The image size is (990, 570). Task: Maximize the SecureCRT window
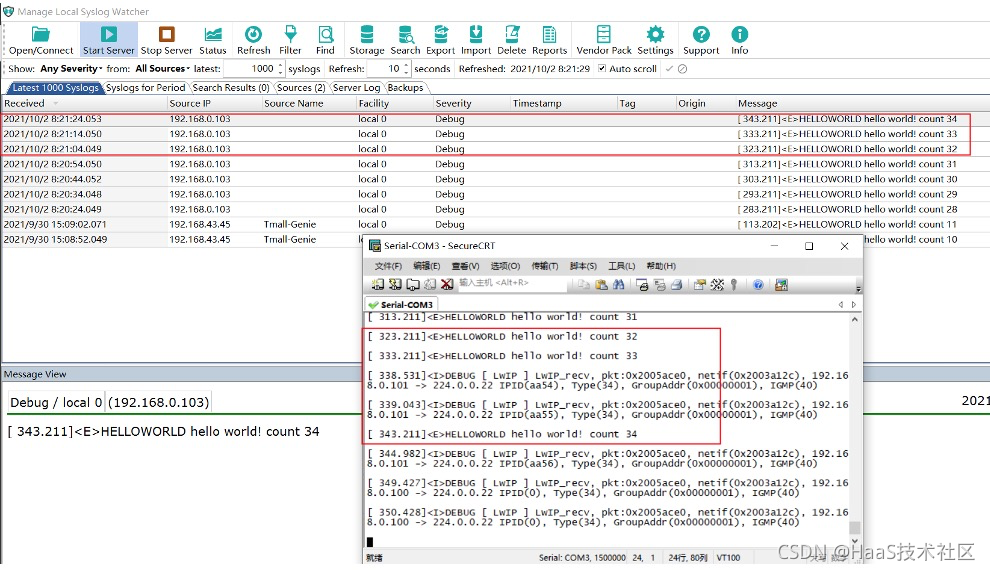click(x=809, y=246)
